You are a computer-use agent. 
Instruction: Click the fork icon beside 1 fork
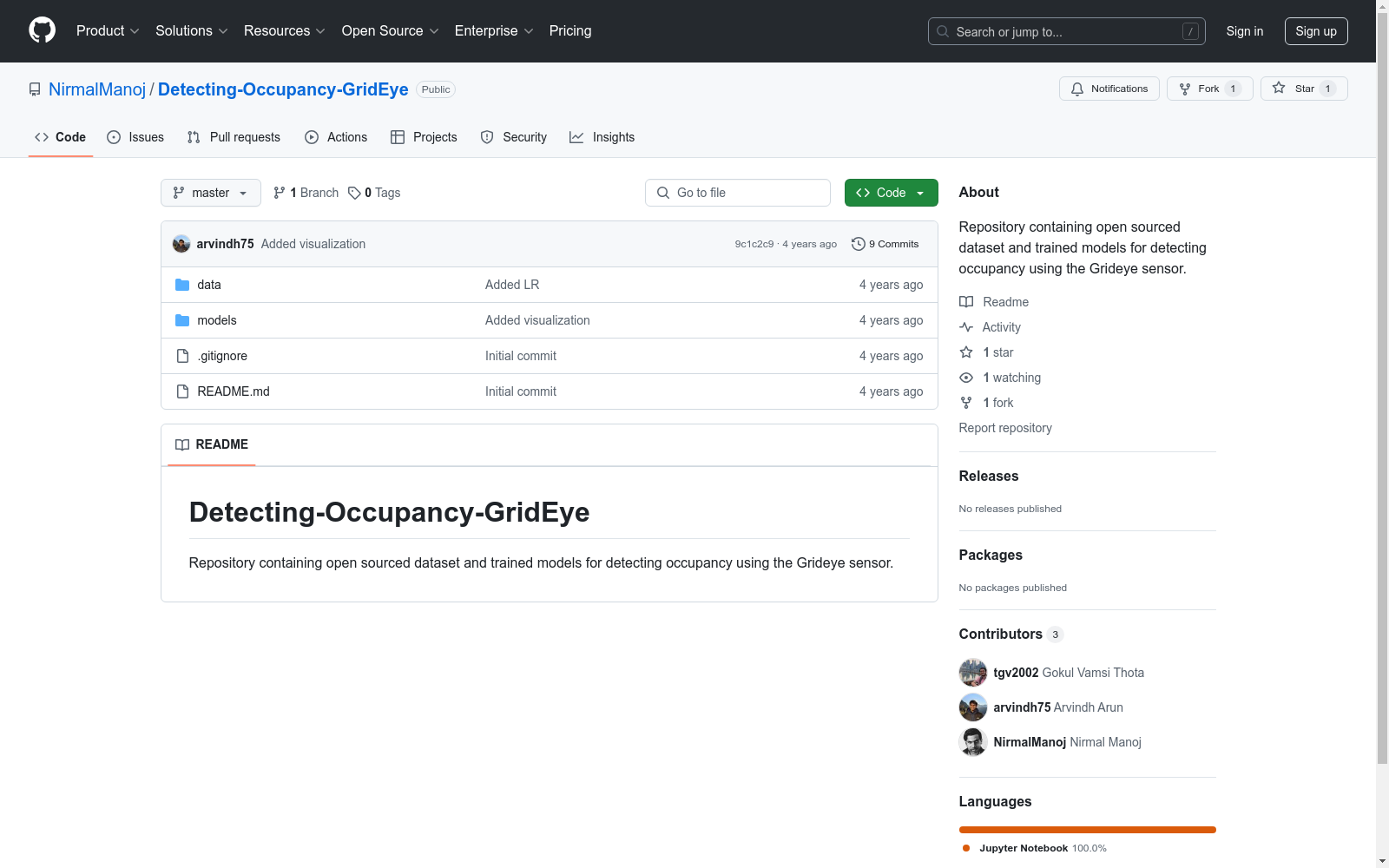966,403
